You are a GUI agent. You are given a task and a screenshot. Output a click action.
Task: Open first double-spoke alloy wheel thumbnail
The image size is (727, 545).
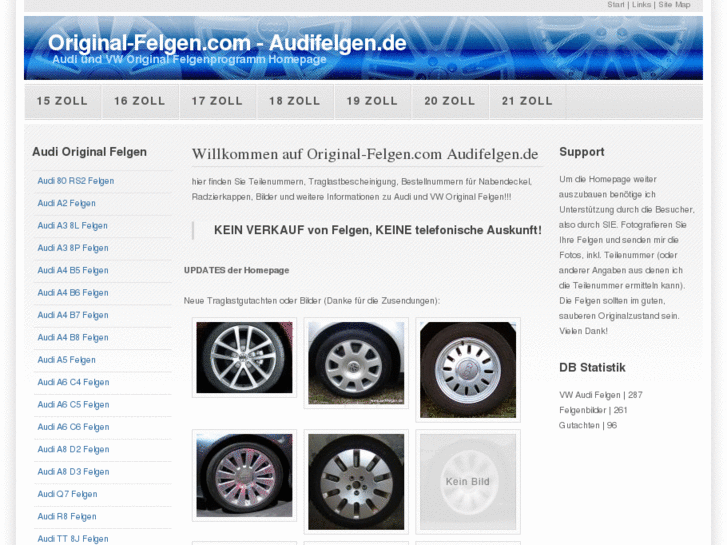(244, 358)
